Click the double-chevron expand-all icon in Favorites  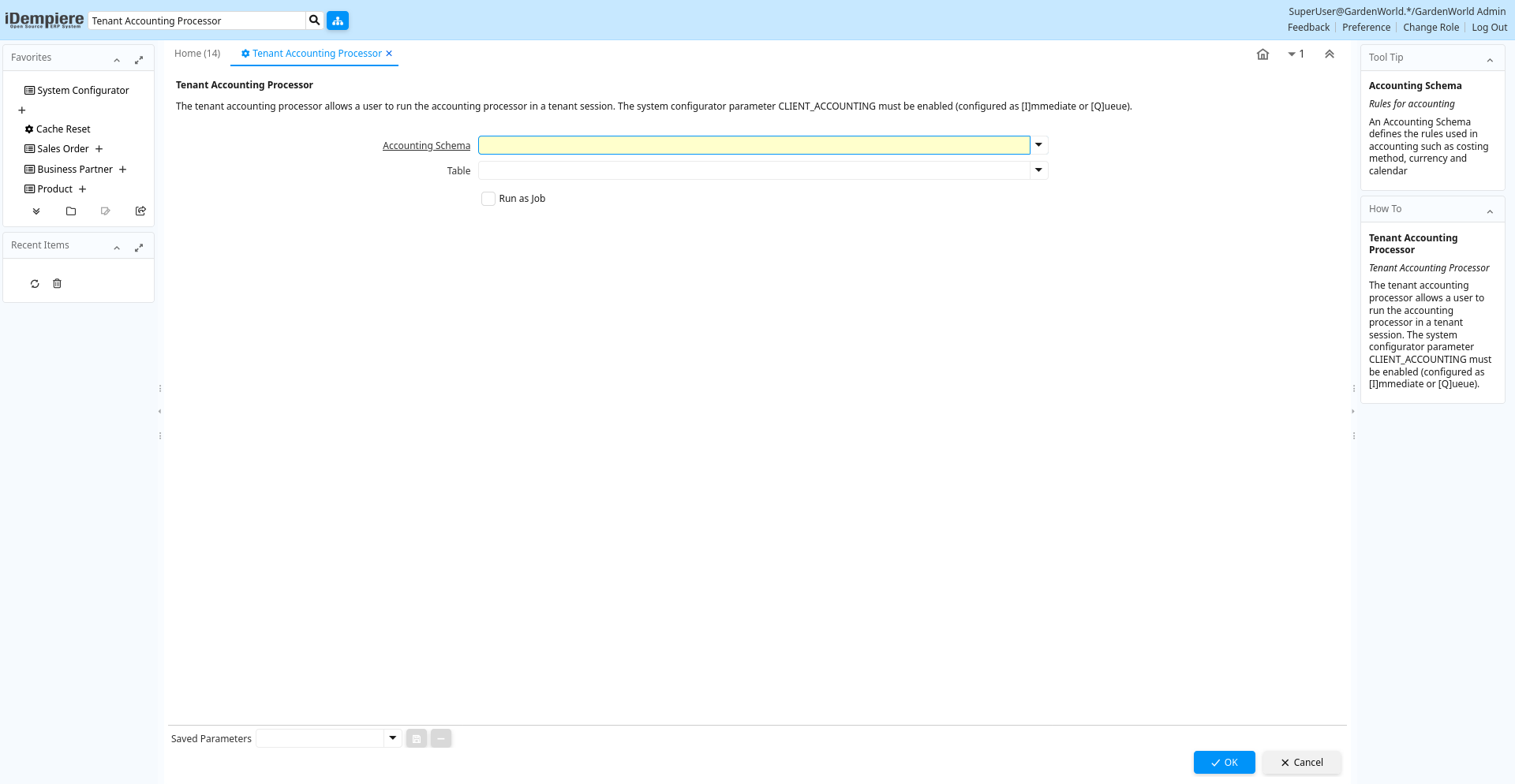(36, 211)
